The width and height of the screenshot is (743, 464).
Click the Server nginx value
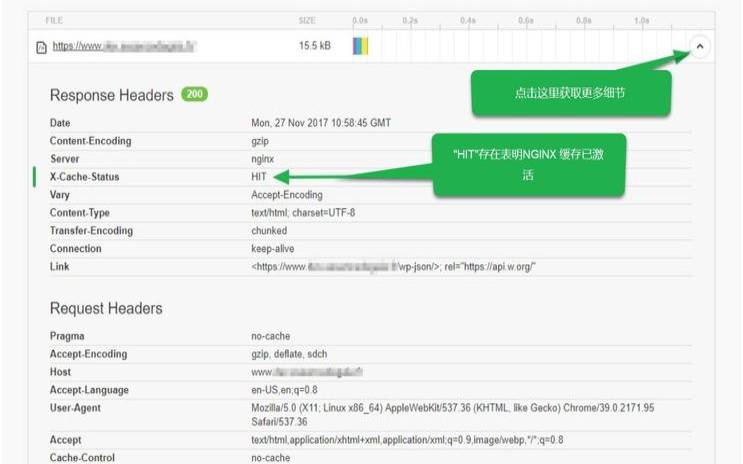click(262, 159)
